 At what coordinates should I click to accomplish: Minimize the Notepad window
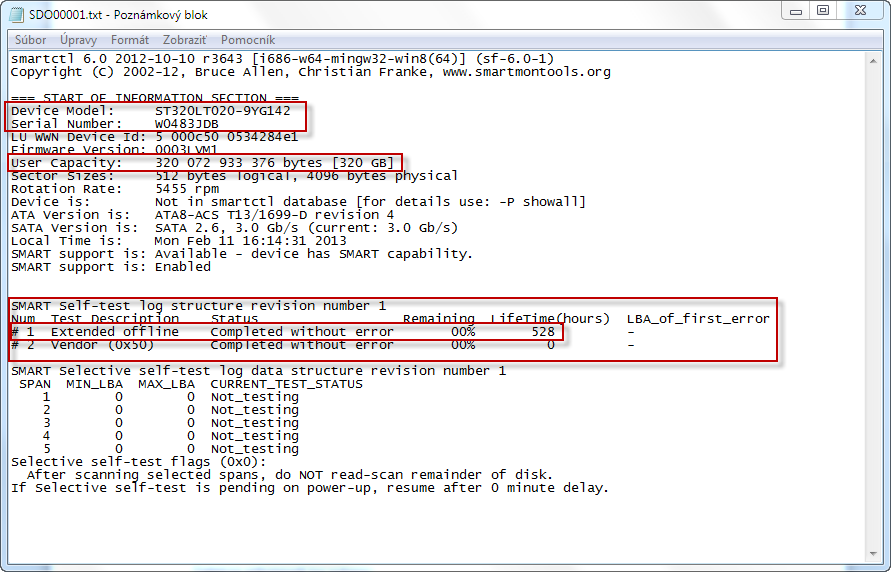796,11
